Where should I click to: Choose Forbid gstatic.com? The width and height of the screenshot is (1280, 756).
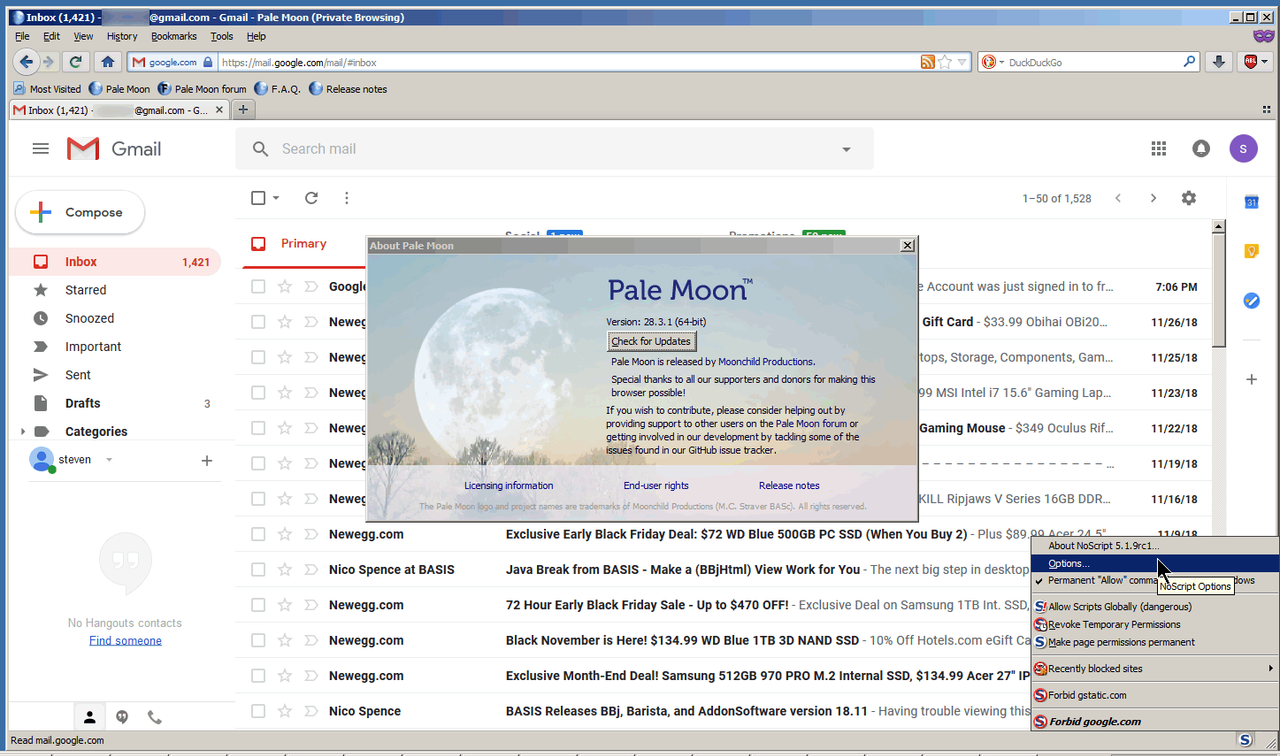[1155, 695]
